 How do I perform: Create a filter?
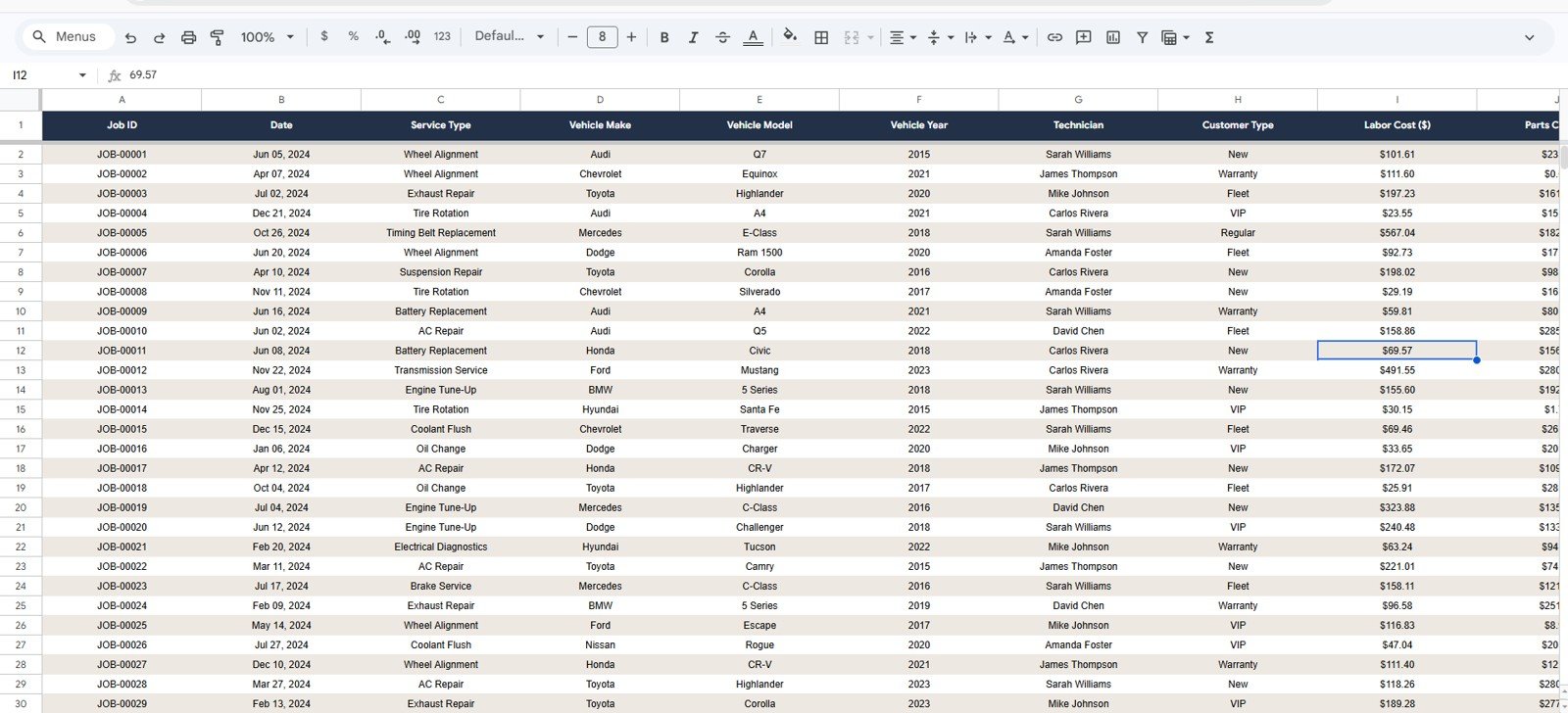1142,37
